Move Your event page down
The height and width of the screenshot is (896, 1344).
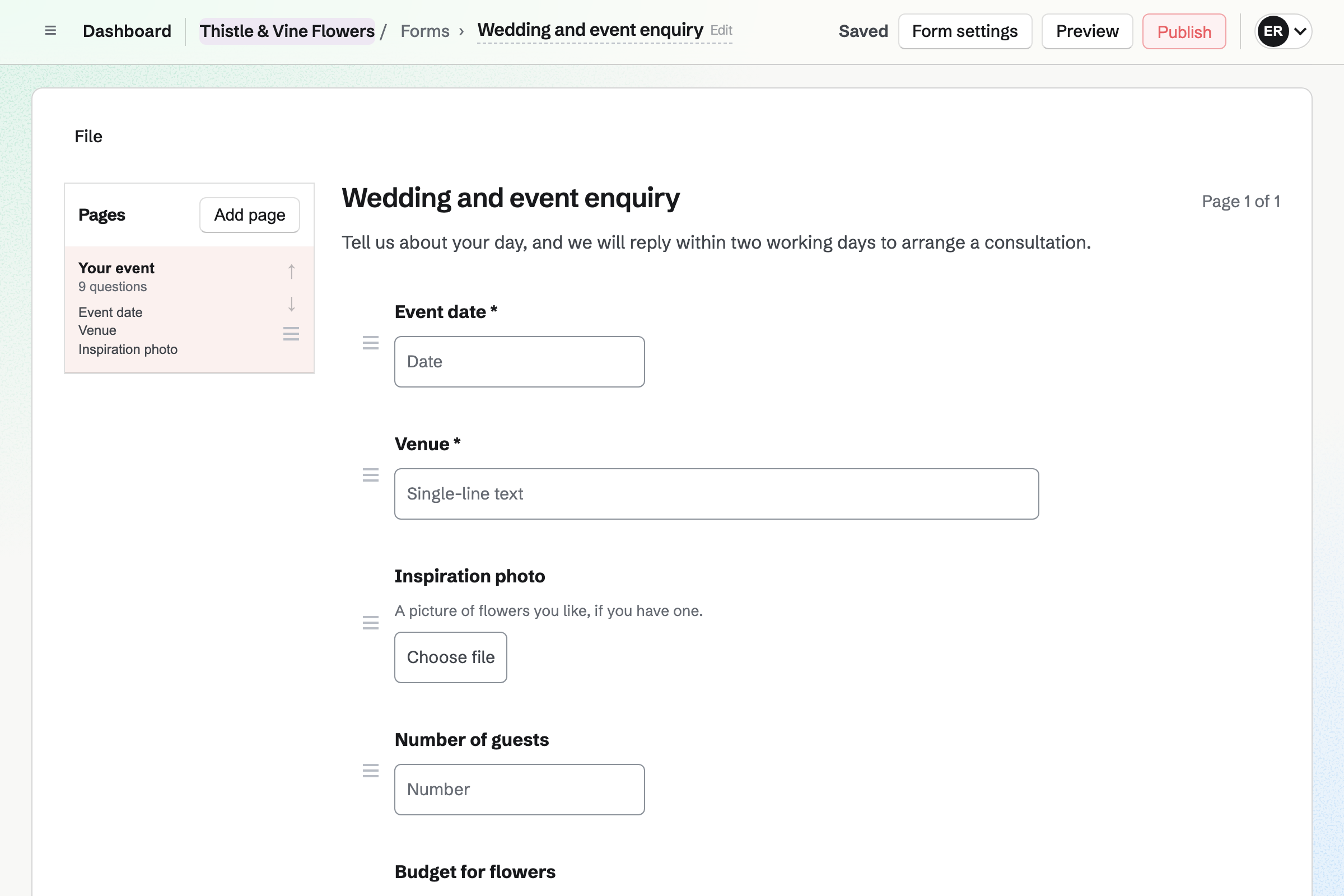pyautogui.click(x=291, y=304)
